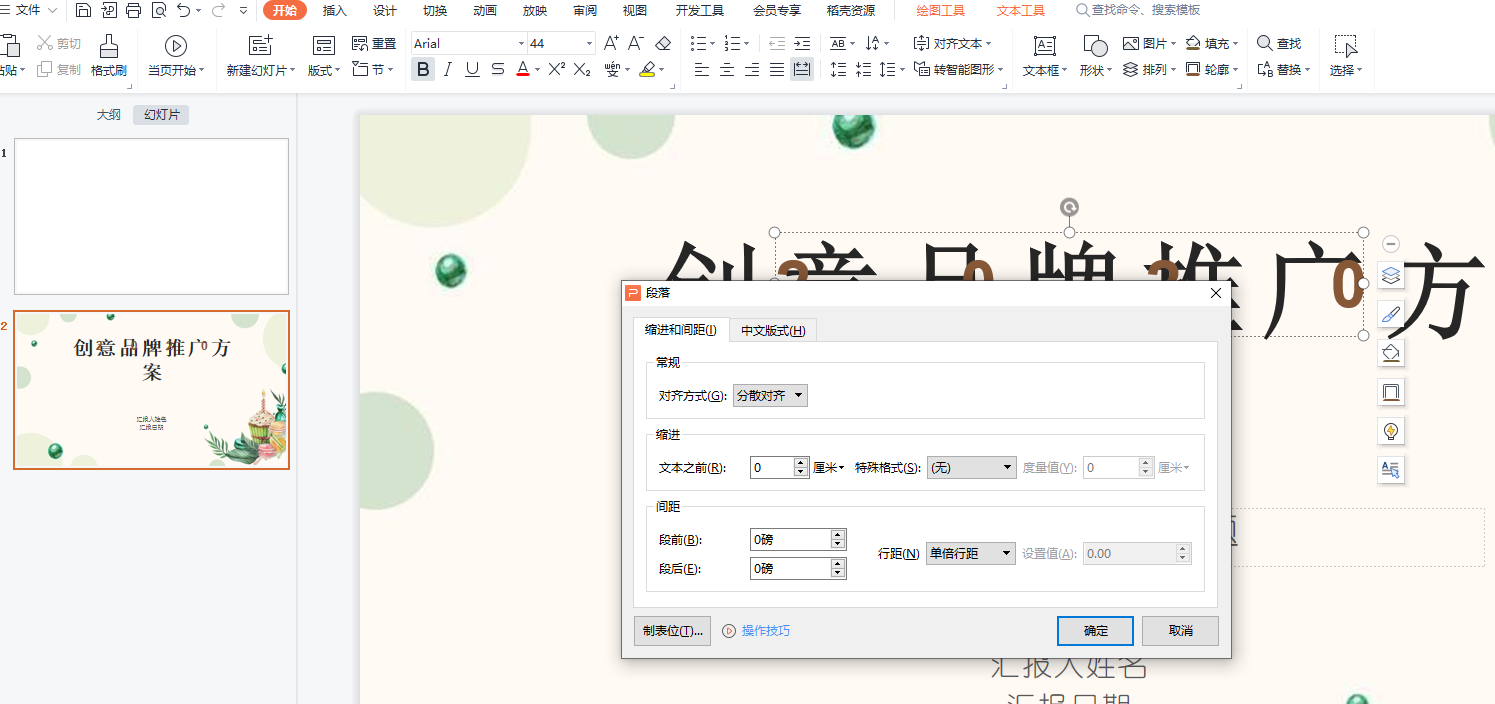This screenshot has width=1495, height=704.
Task: Decrease list indent level
Action: [777, 43]
